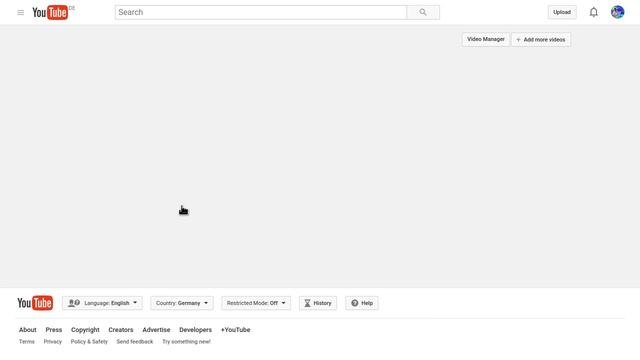Click the YouTube logo in header
The height and width of the screenshot is (360, 640).
click(51, 13)
